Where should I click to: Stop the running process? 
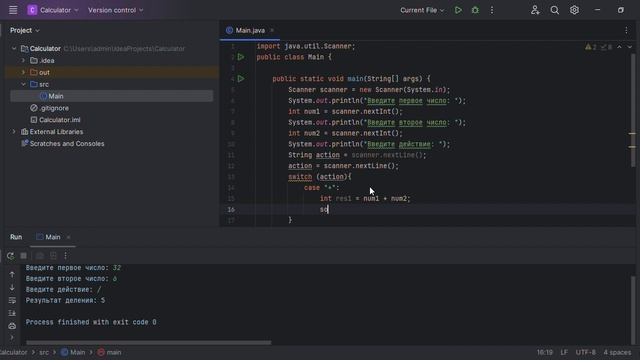click(x=24, y=256)
